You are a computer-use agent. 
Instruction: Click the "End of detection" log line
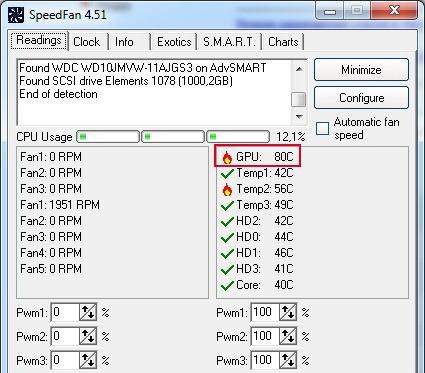click(58, 94)
